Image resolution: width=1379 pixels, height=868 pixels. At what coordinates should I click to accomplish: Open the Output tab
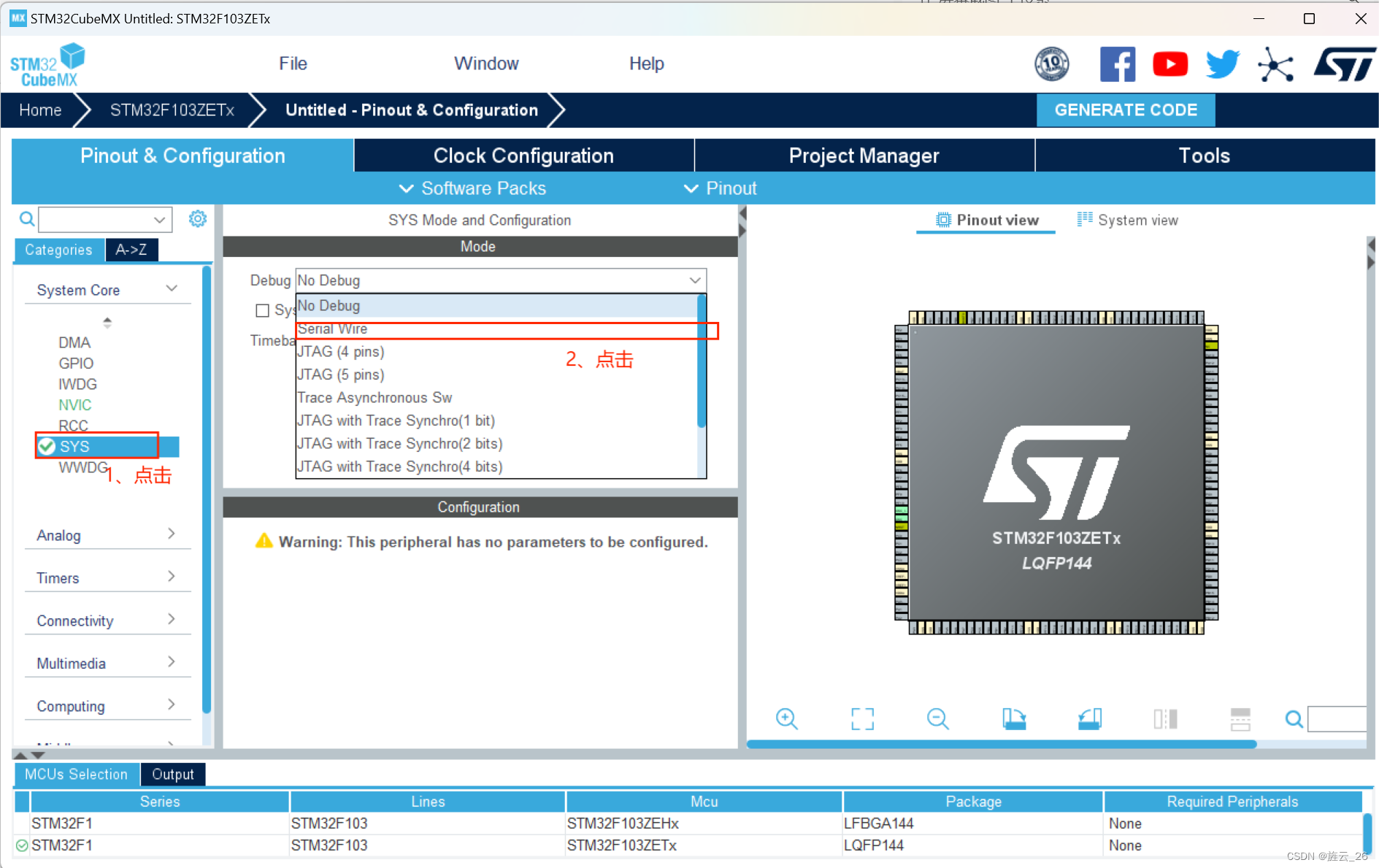[173, 774]
